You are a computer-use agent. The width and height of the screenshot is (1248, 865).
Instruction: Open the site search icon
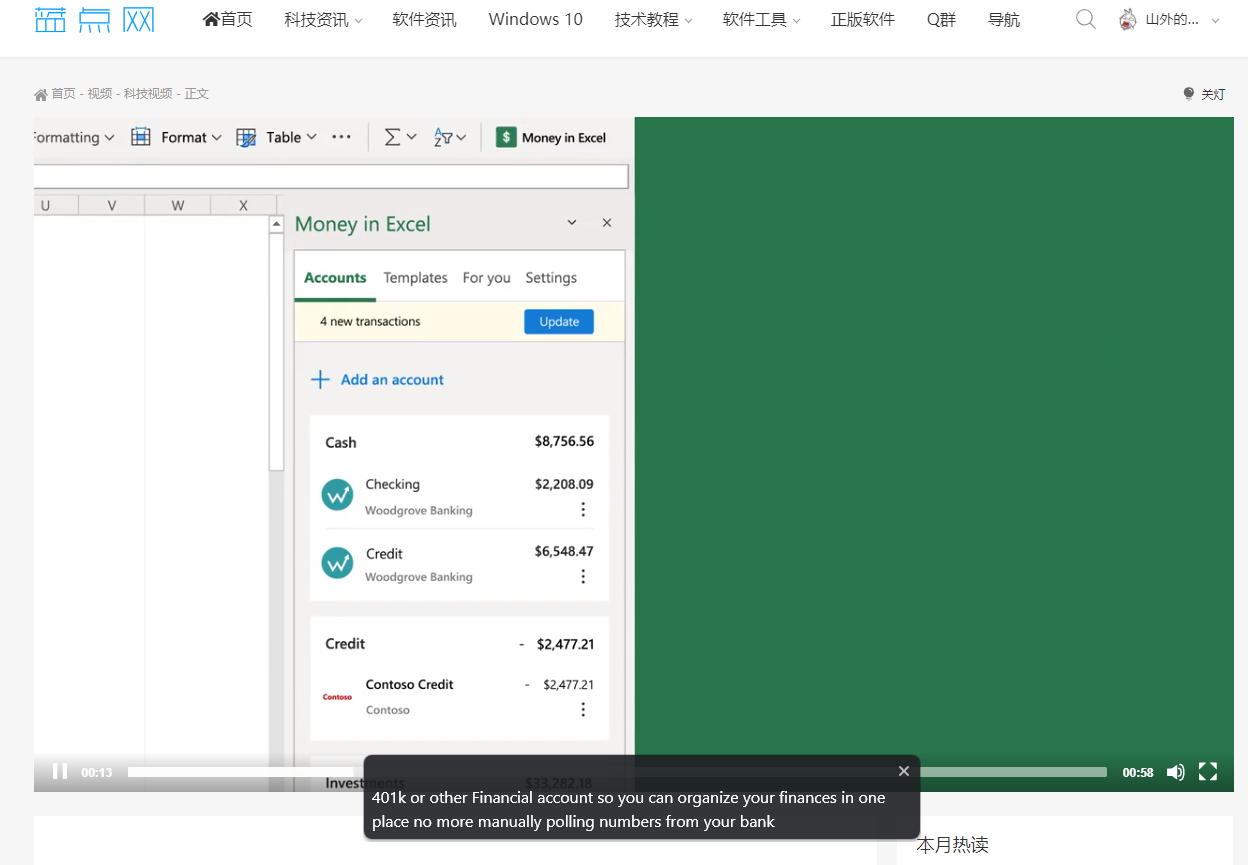[x=1085, y=20]
